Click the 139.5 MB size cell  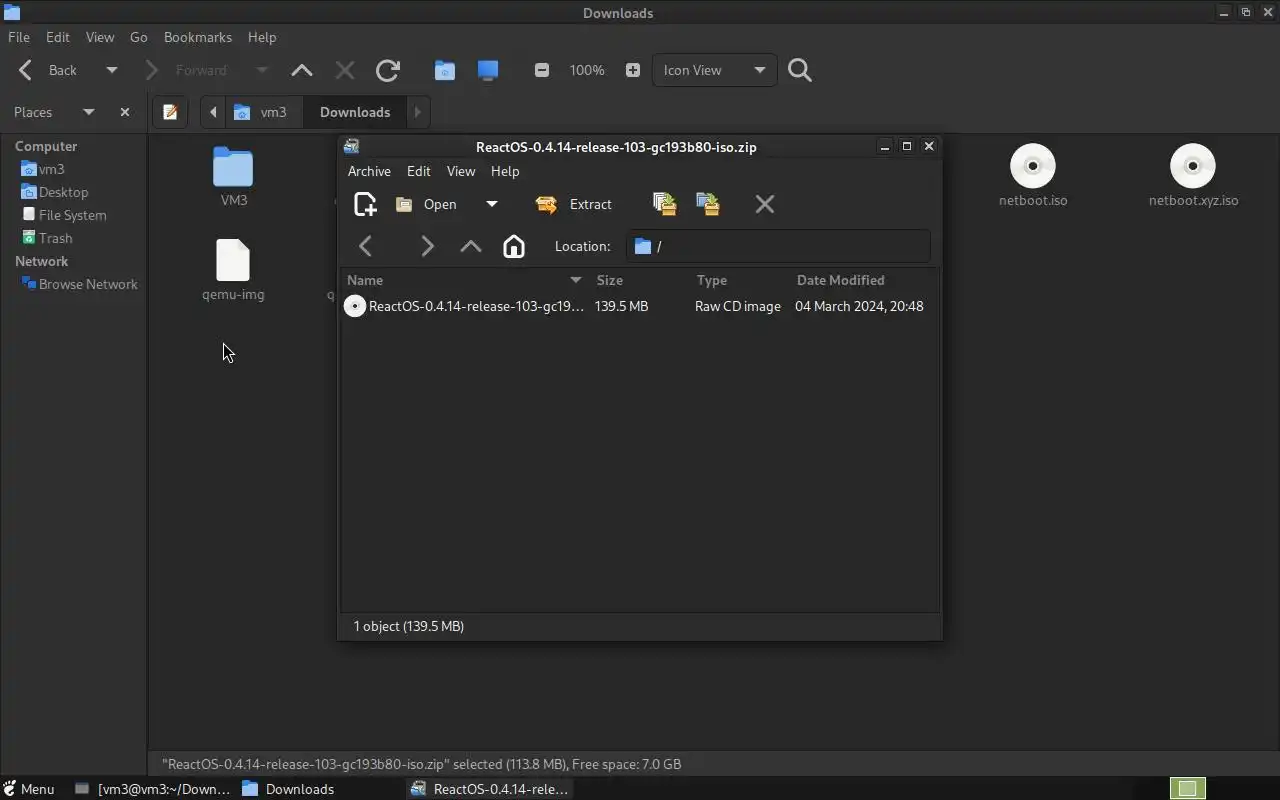[x=621, y=306]
